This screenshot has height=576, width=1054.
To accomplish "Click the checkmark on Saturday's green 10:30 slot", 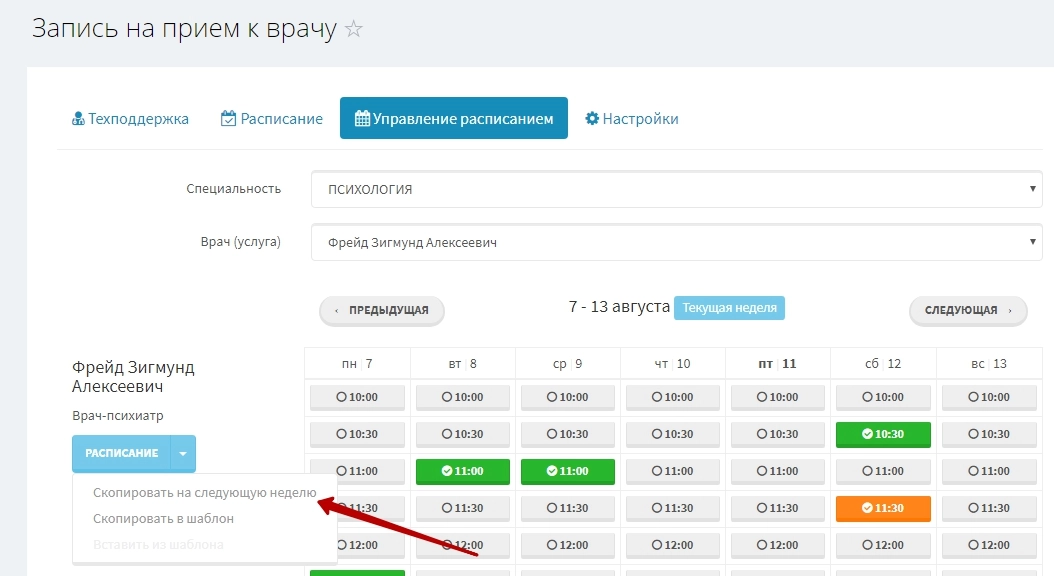I will coord(869,434).
